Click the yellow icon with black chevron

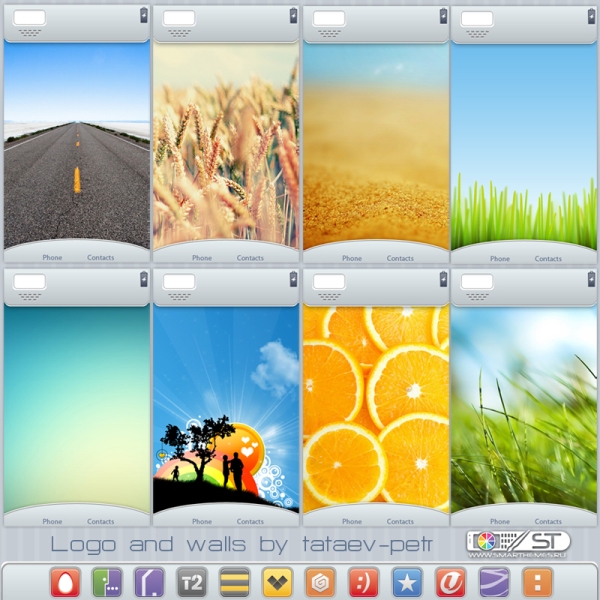tap(277, 581)
